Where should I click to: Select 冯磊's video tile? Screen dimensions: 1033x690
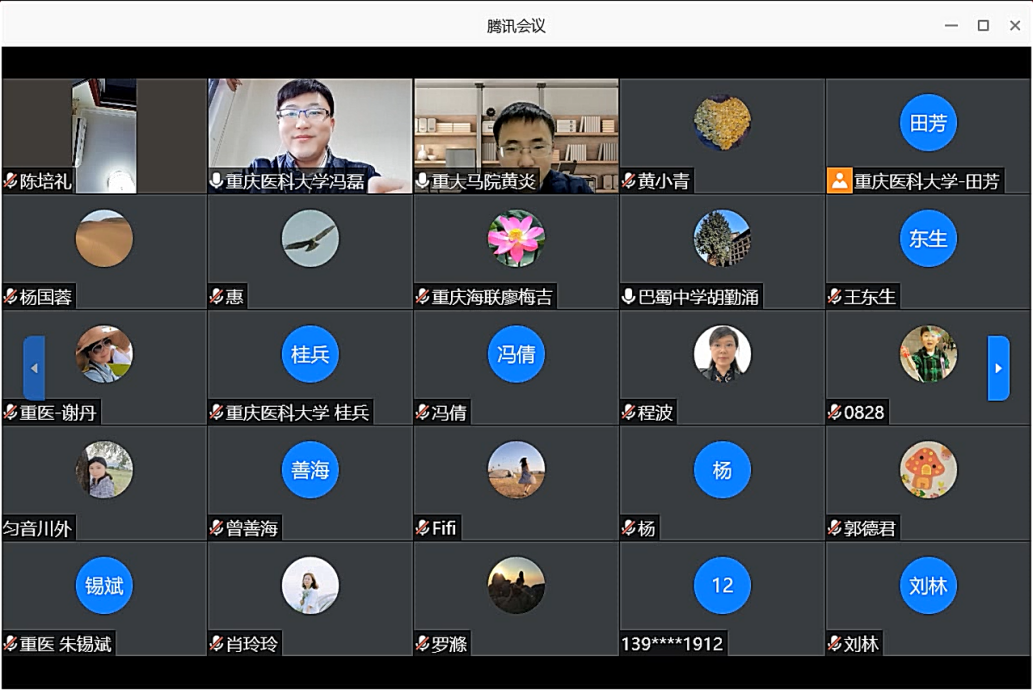click(310, 130)
